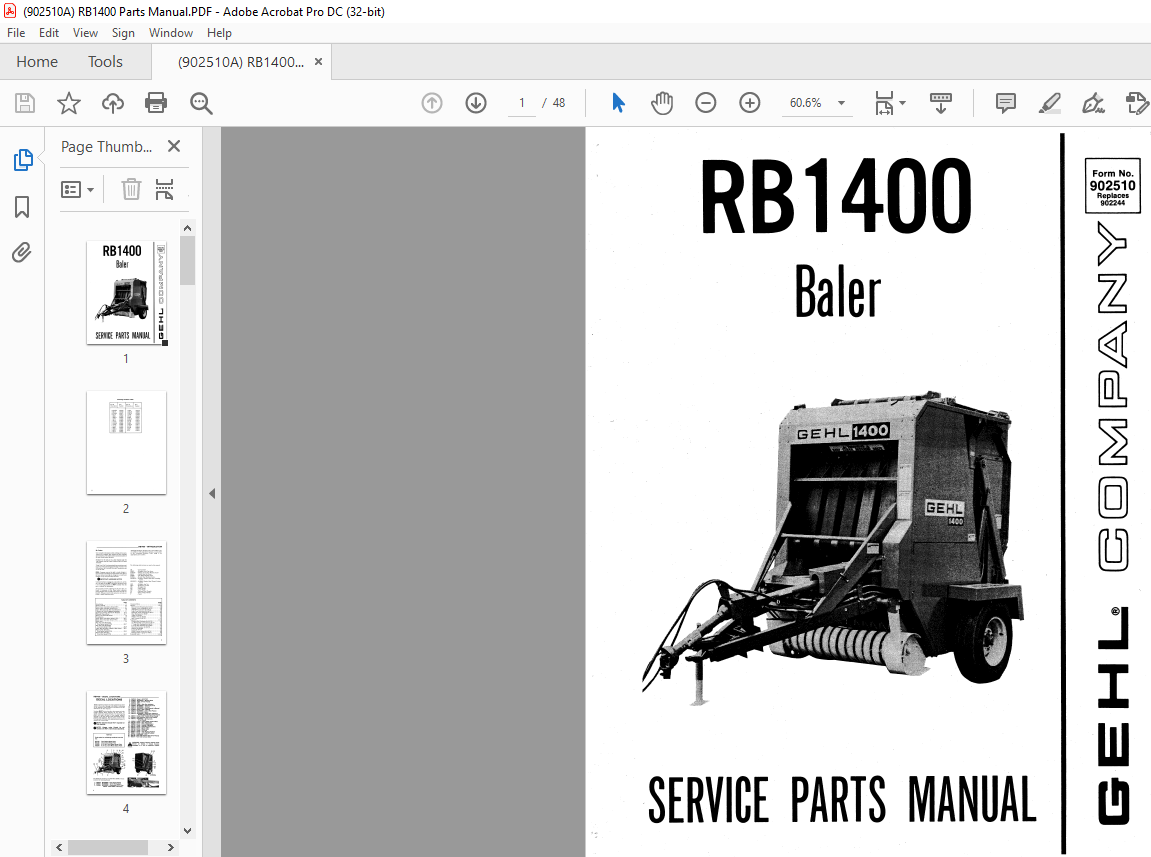Select page 2 thumbnail
1151x857 pixels.
126,443
